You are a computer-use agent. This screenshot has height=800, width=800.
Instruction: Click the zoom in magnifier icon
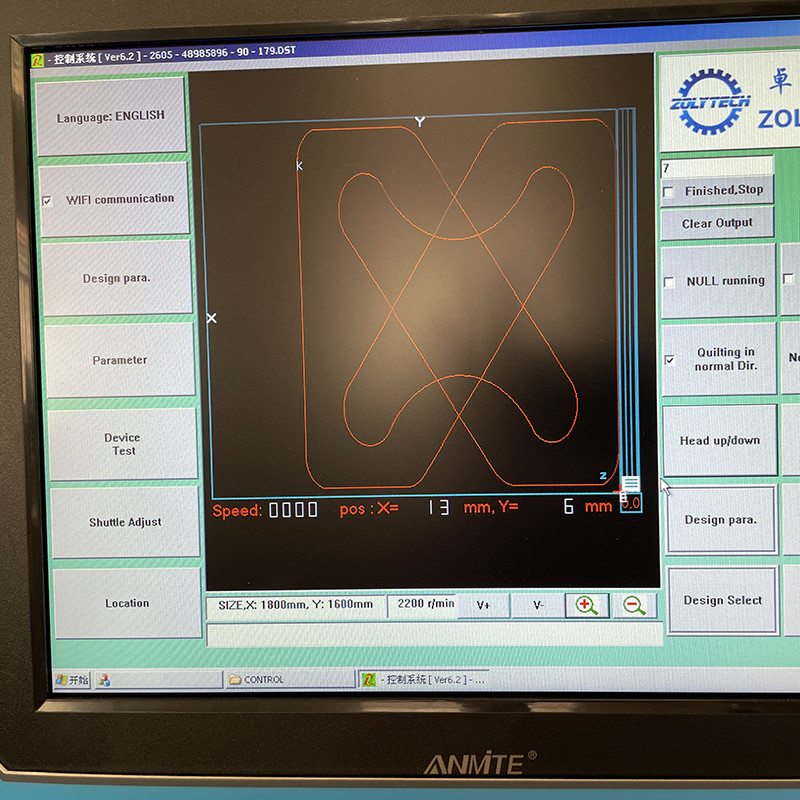[x=587, y=605]
